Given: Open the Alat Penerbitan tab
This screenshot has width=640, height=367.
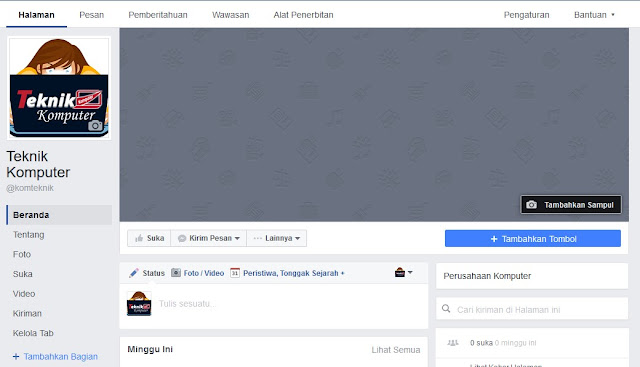Looking at the screenshot, I should [x=303, y=15].
